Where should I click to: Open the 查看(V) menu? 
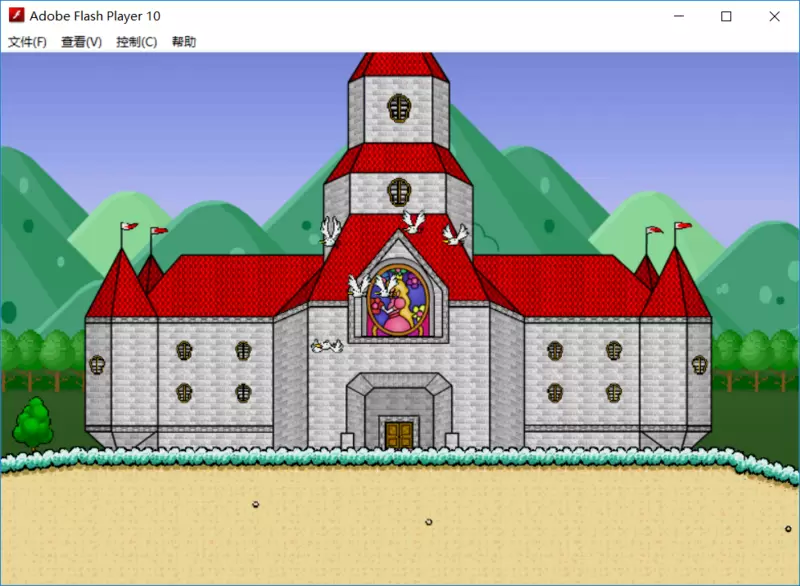82,42
